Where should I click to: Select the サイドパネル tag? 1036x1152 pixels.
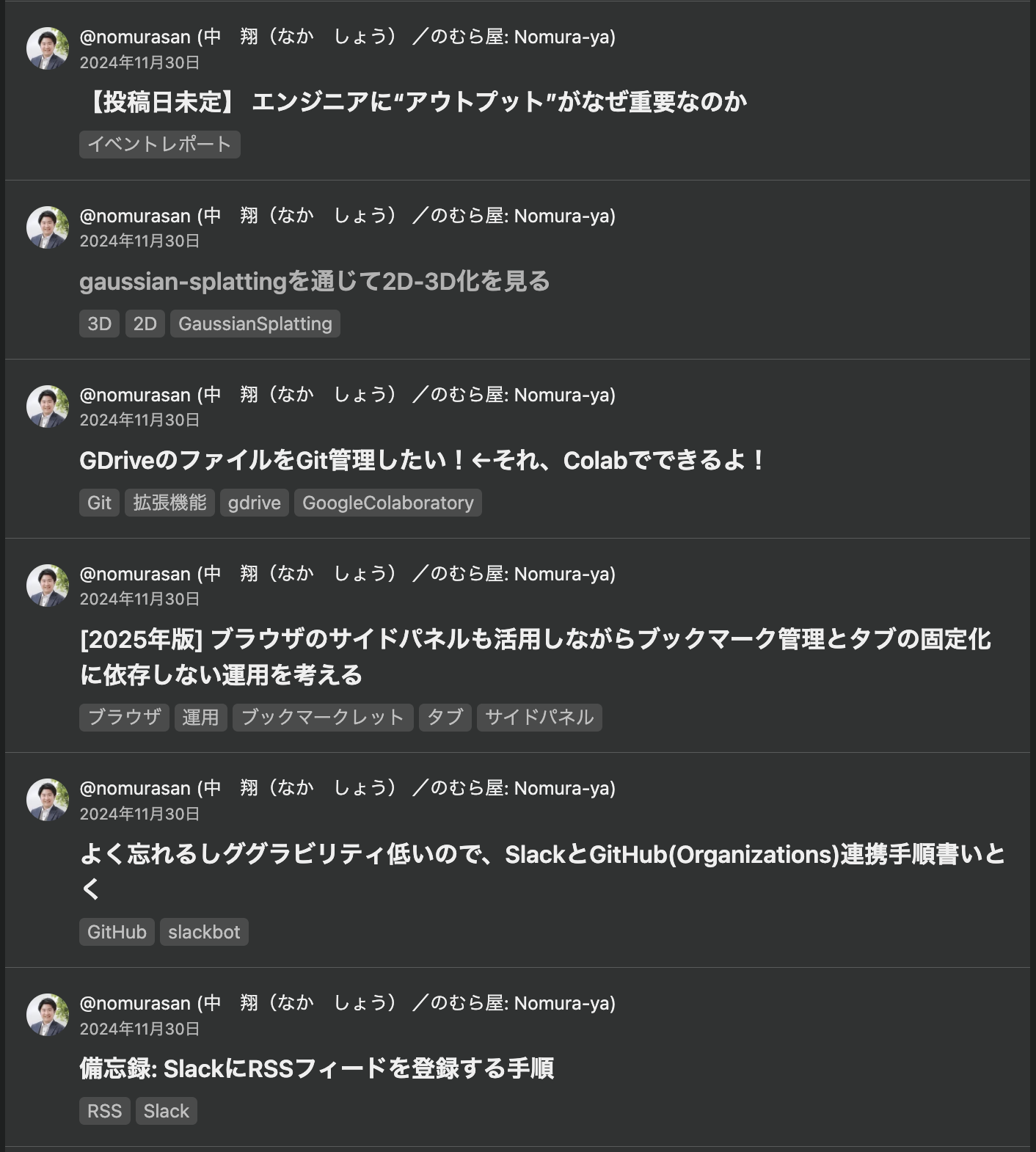[539, 717]
